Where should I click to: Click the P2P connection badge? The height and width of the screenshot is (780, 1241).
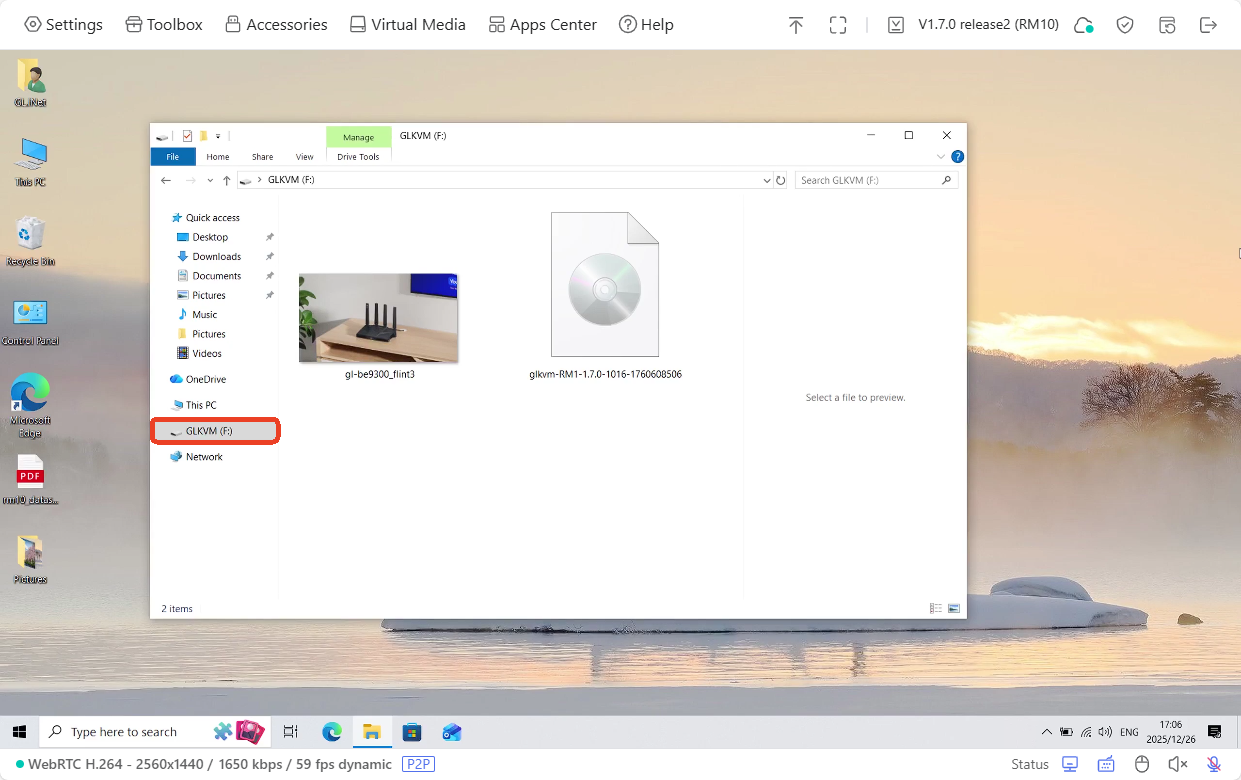418,764
